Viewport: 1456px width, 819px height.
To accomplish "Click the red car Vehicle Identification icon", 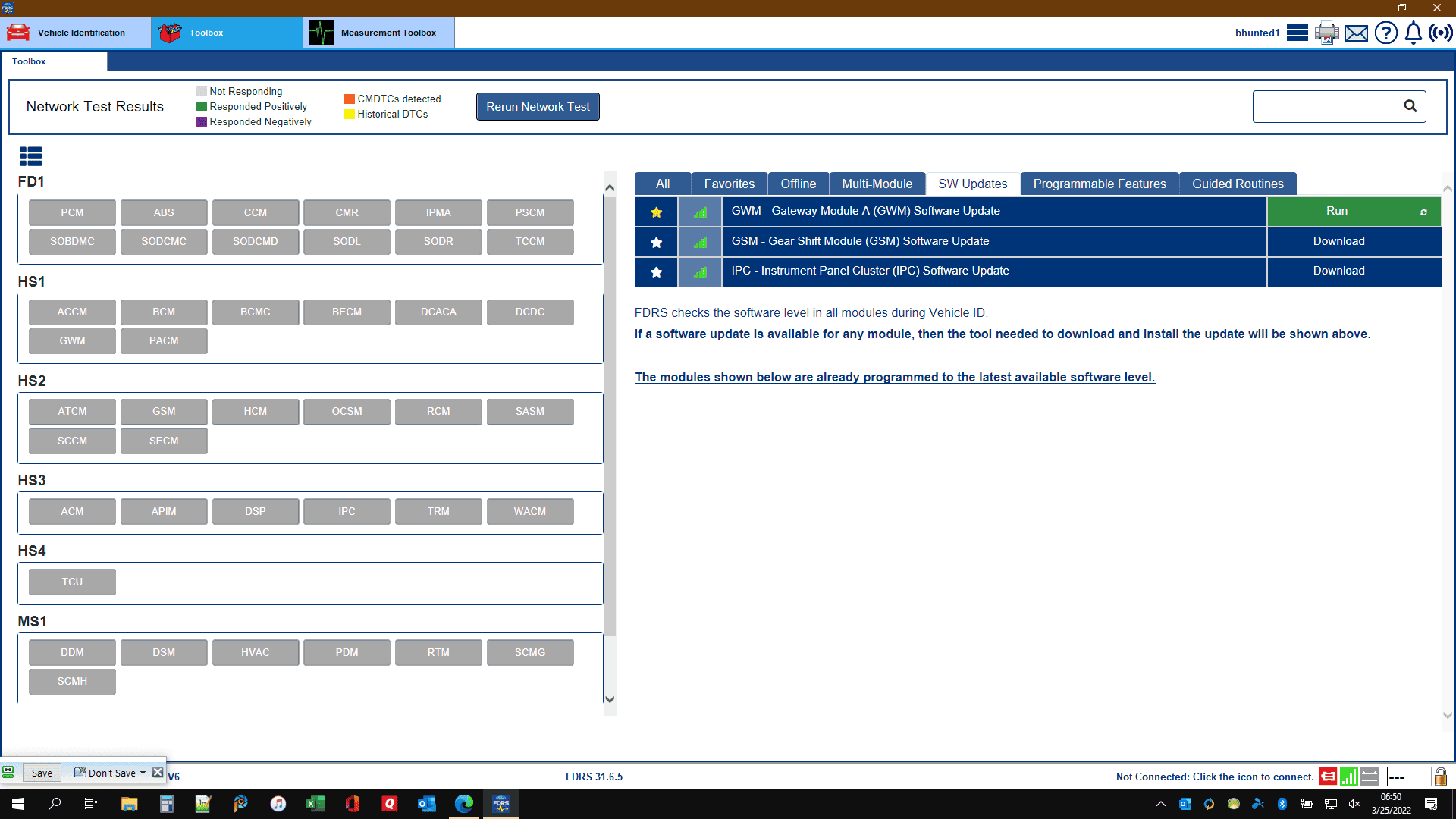I will point(18,33).
